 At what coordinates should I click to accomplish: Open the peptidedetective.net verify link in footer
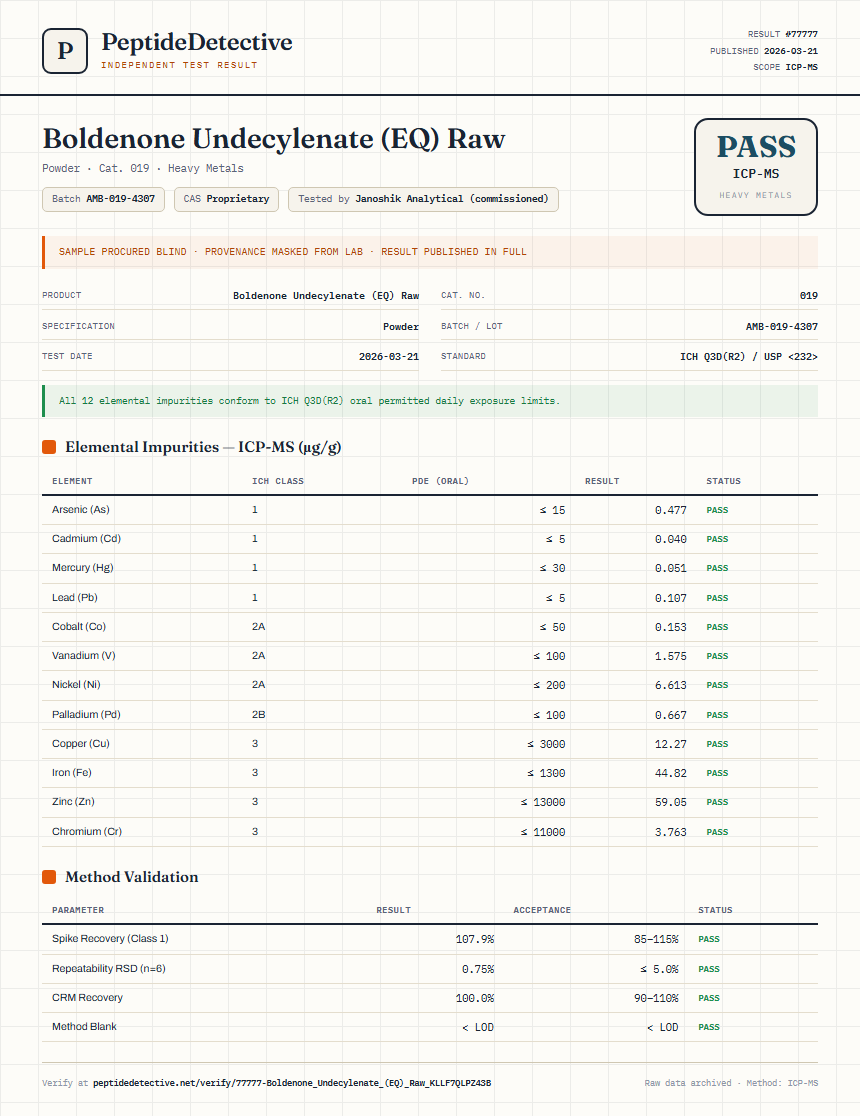(292, 1083)
